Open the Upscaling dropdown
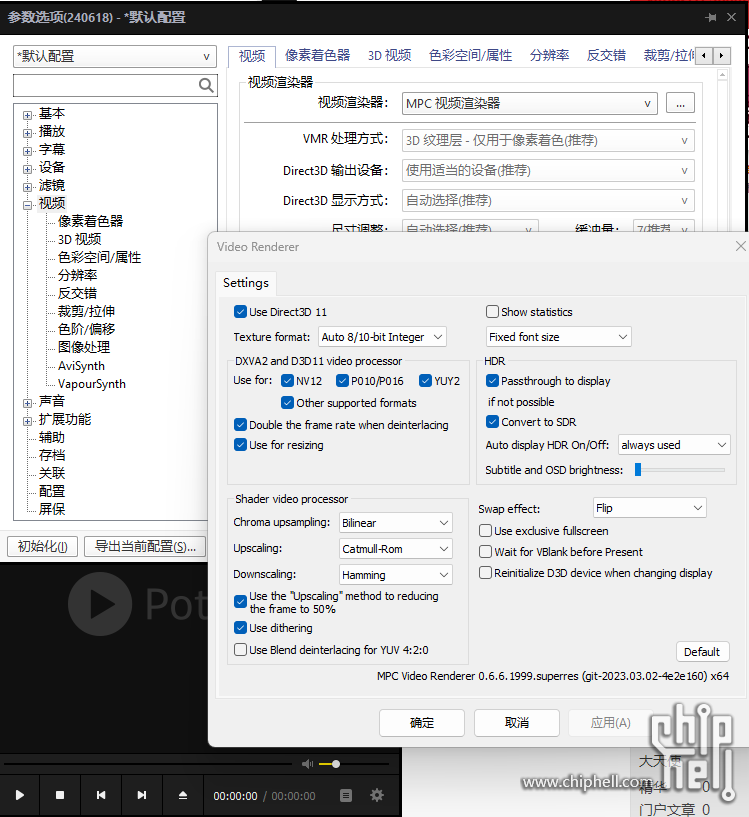 (x=396, y=549)
